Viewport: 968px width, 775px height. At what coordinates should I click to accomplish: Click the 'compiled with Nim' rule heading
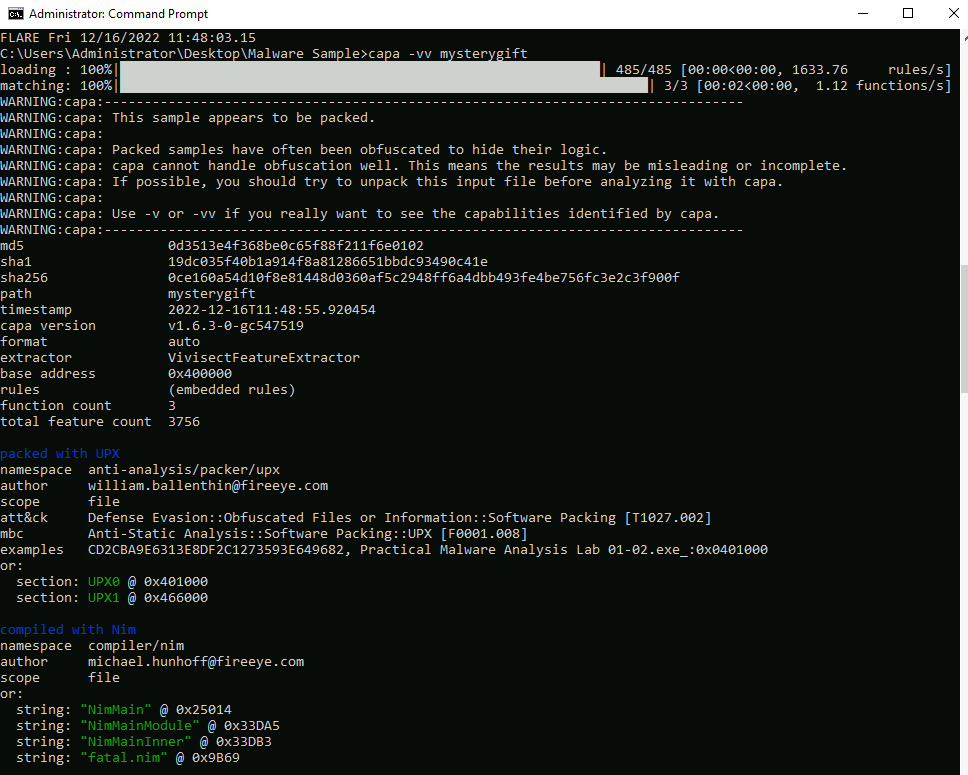point(68,630)
